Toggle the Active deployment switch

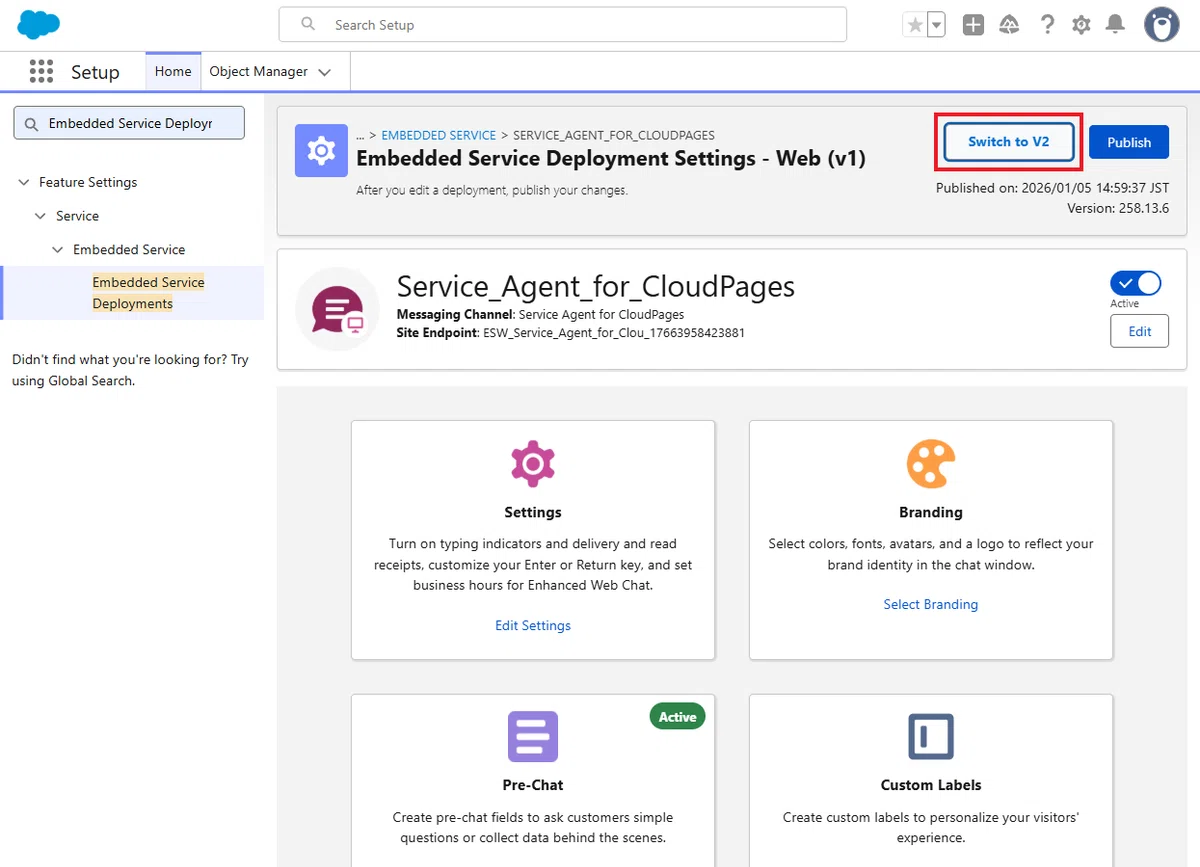coord(1136,283)
